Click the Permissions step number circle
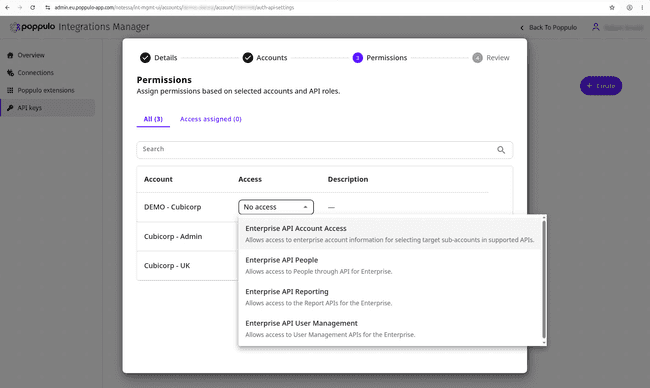The height and width of the screenshot is (388, 650). click(358, 58)
